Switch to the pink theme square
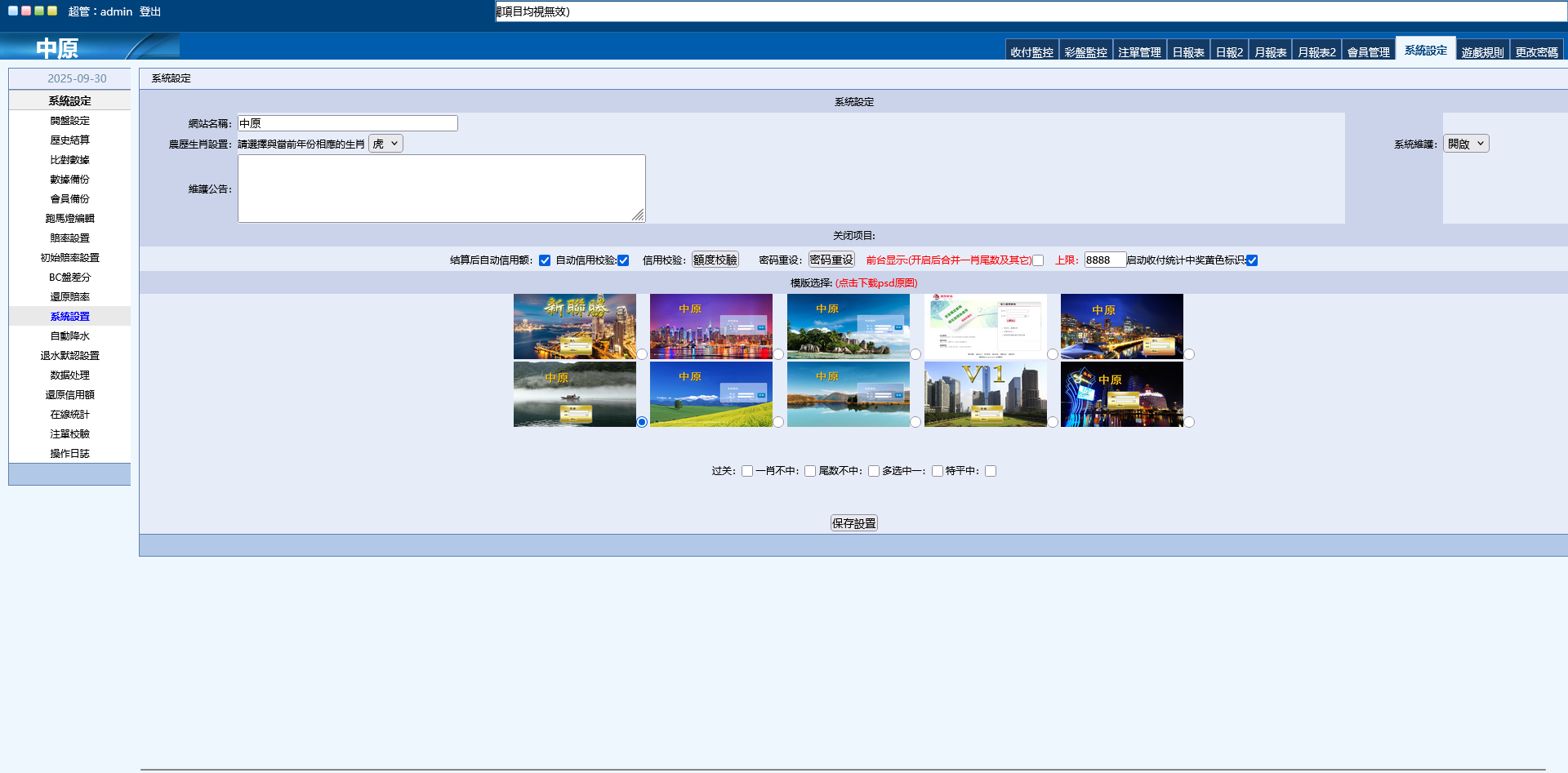Screen dimensions: 1568x773 (26, 11)
